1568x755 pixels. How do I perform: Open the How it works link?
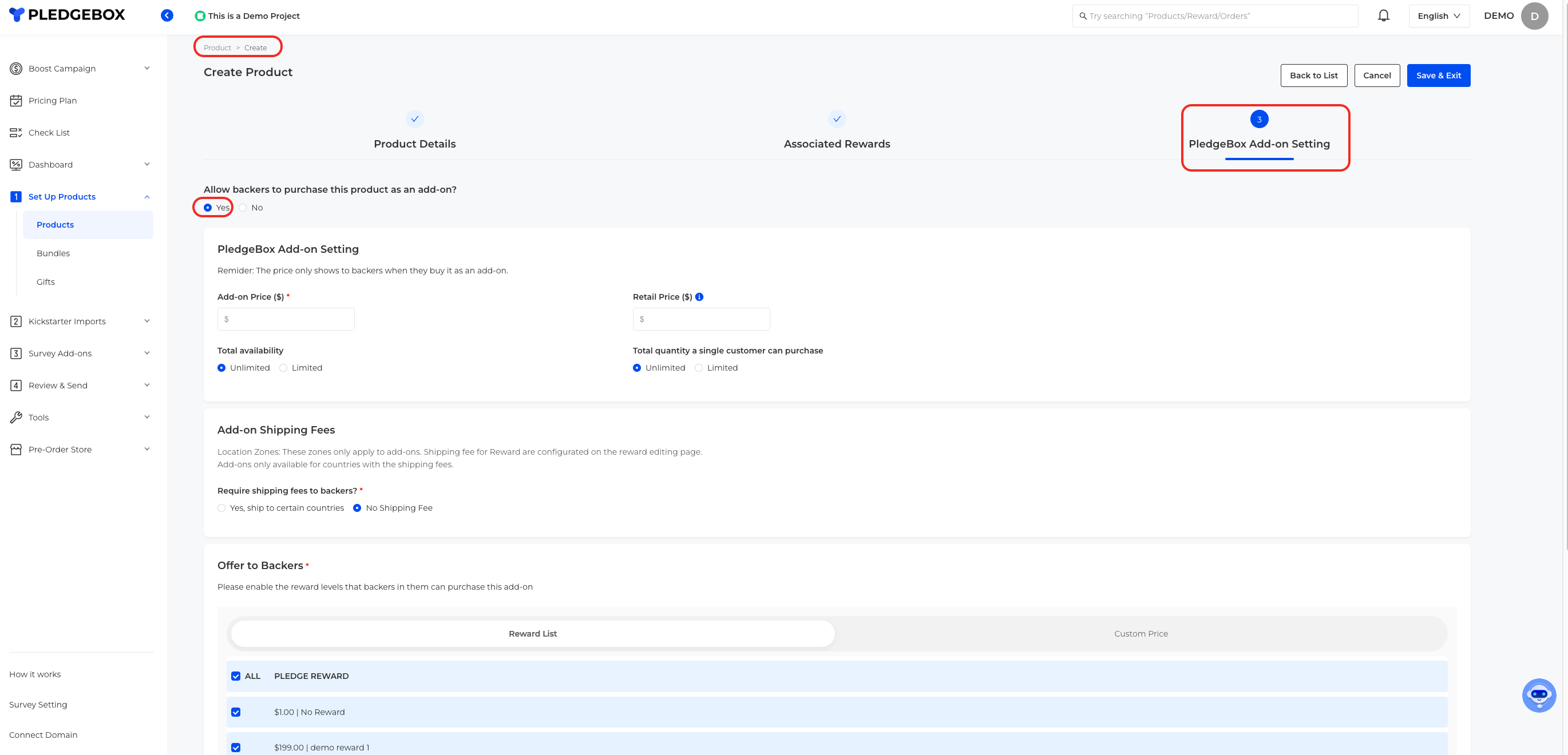(x=35, y=675)
